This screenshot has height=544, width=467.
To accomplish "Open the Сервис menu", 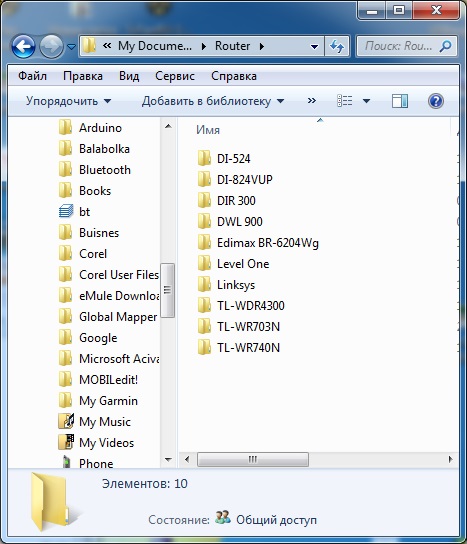I will (175, 76).
